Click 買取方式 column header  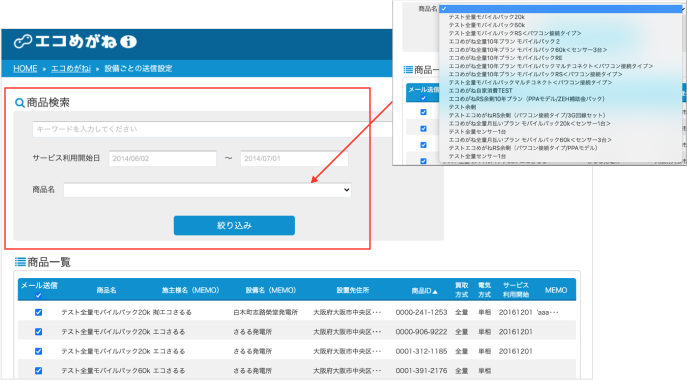(x=461, y=290)
